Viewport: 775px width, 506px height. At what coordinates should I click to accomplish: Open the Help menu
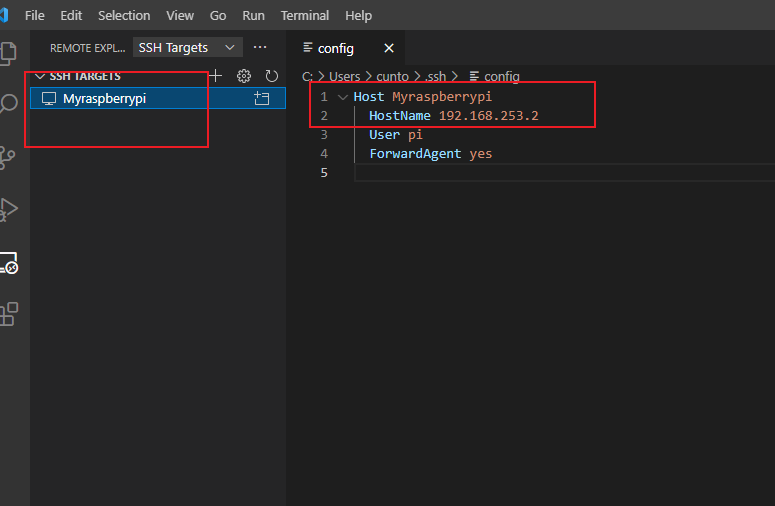[x=358, y=16]
